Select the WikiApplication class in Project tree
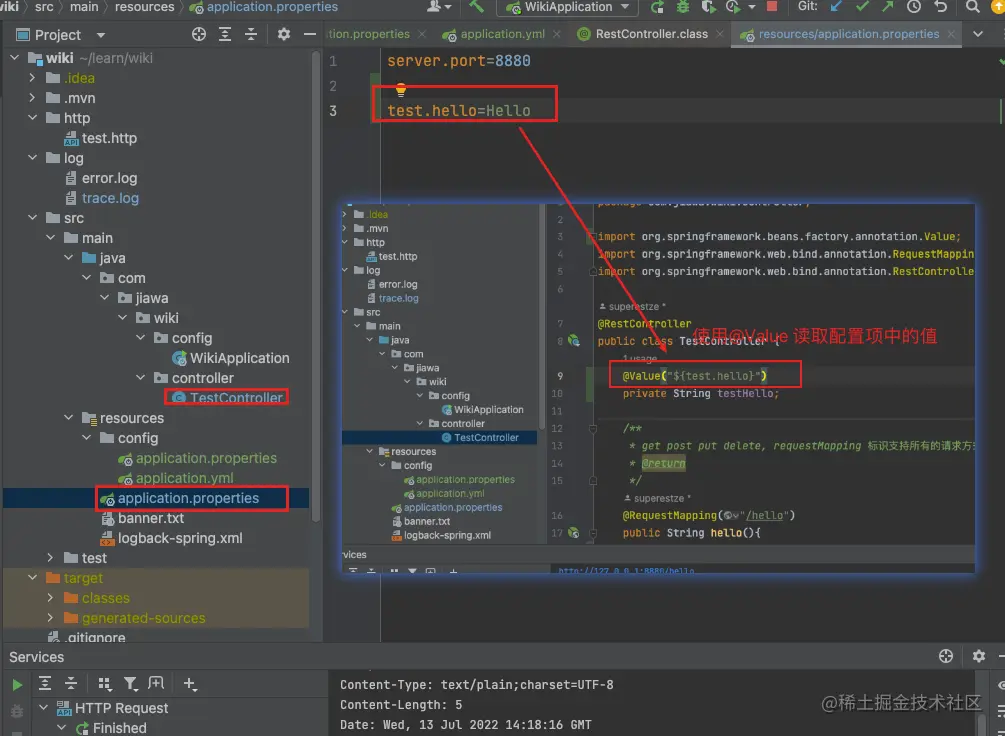Screen dimensions: 1005x736 tap(231, 358)
